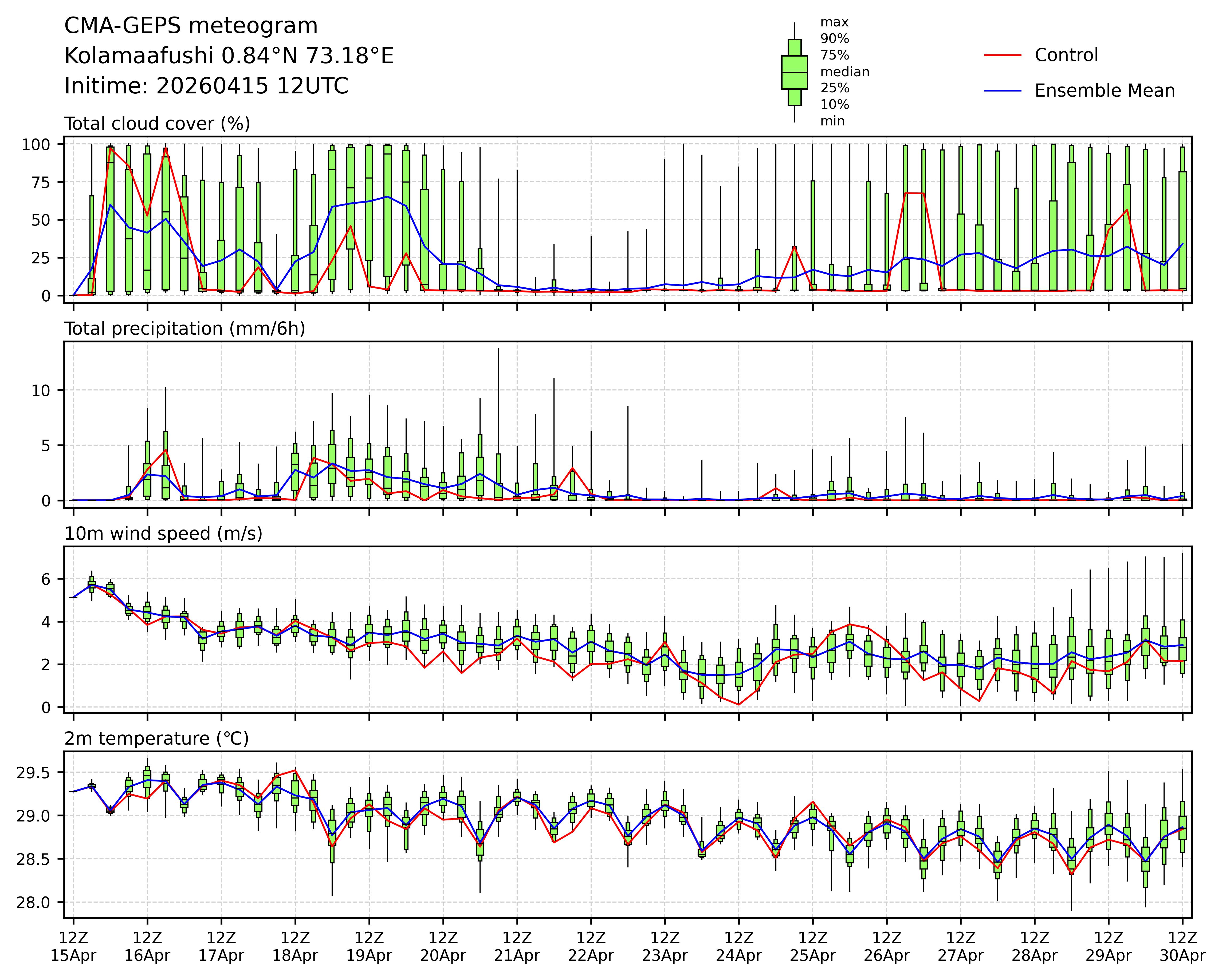Click the 'Initime: 20260415 12UTC' text

click(206, 86)
